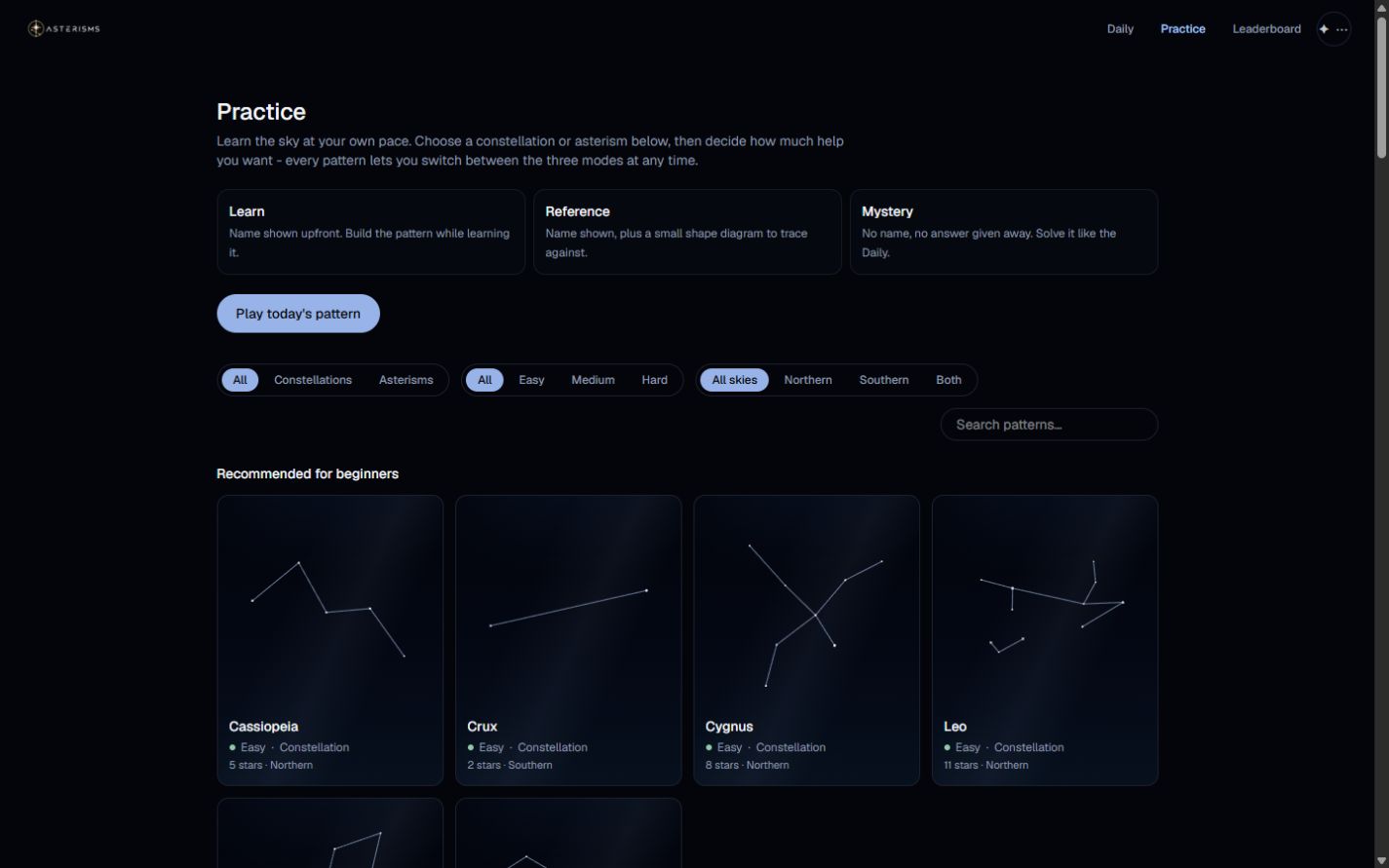The image size is (1389, 868).
Task: Click '8 stars · Northern' text under Cygnus
Action: point(748,765)
